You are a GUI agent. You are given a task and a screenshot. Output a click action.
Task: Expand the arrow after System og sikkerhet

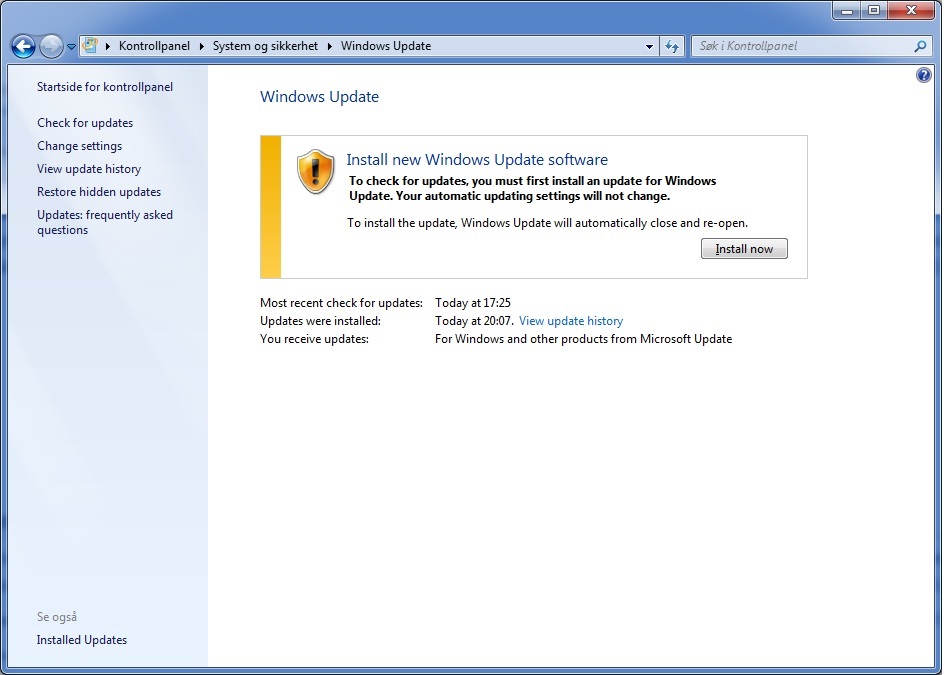330,46
